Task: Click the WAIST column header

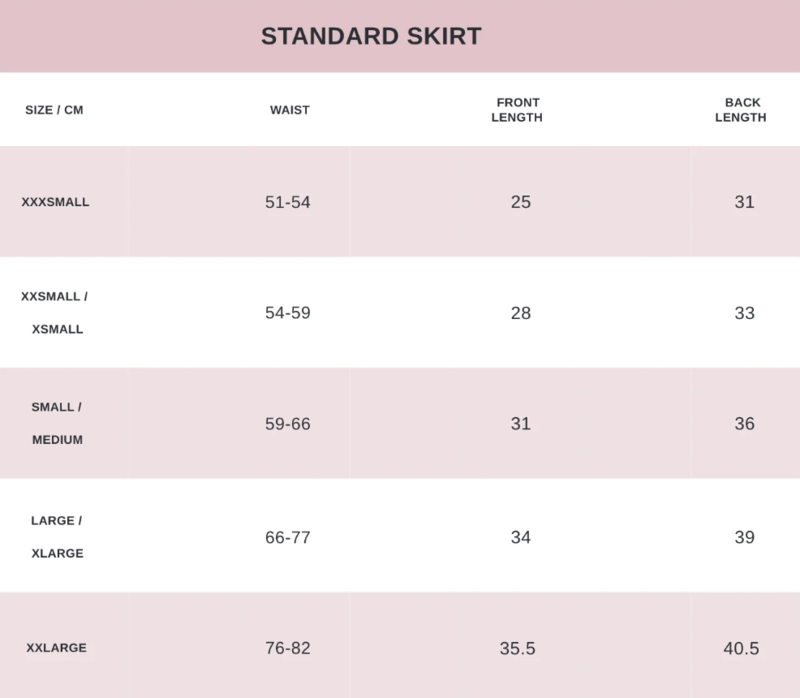Action: (x=289, y=110)
